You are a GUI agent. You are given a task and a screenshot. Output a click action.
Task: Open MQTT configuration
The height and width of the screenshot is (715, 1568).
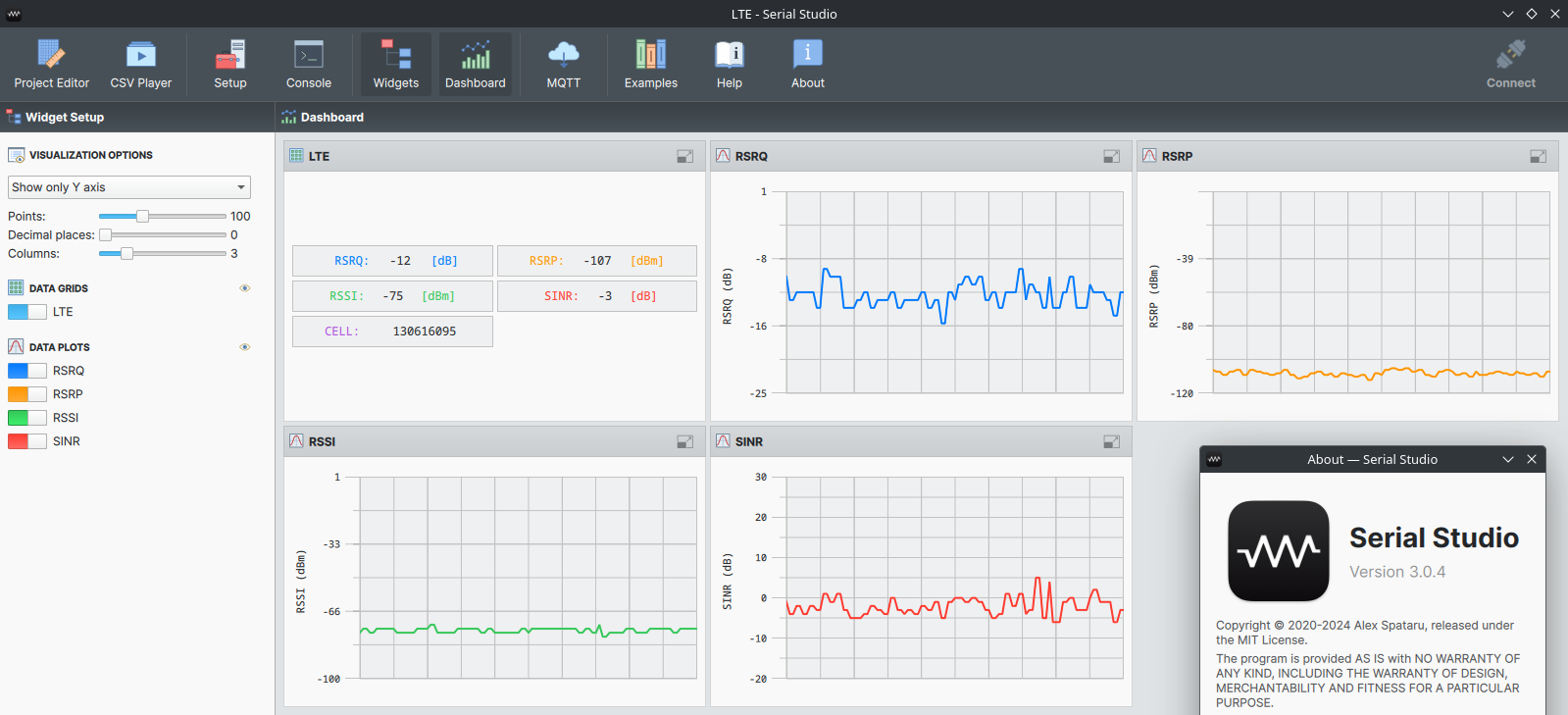click(564, 65)
